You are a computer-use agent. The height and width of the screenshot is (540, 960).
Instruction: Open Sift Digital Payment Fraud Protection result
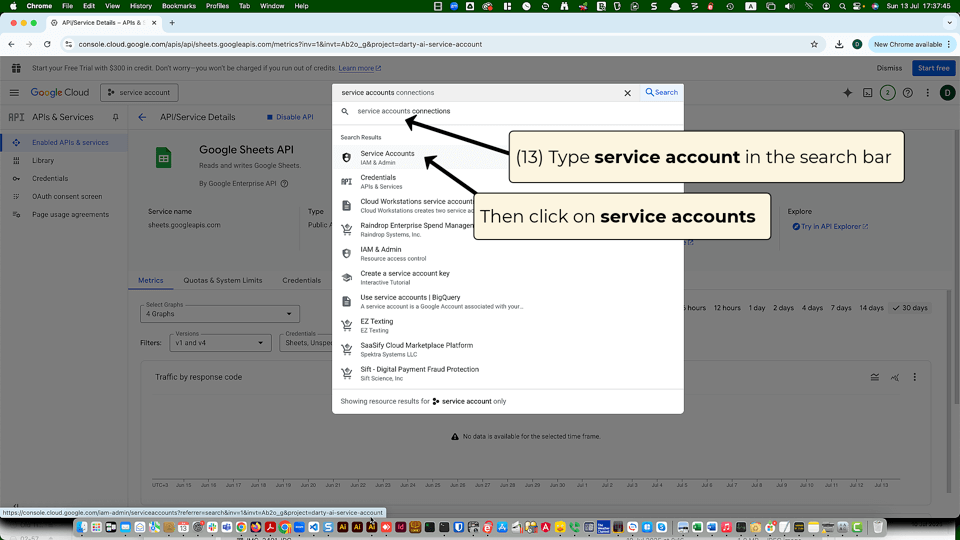pos(508,373)
